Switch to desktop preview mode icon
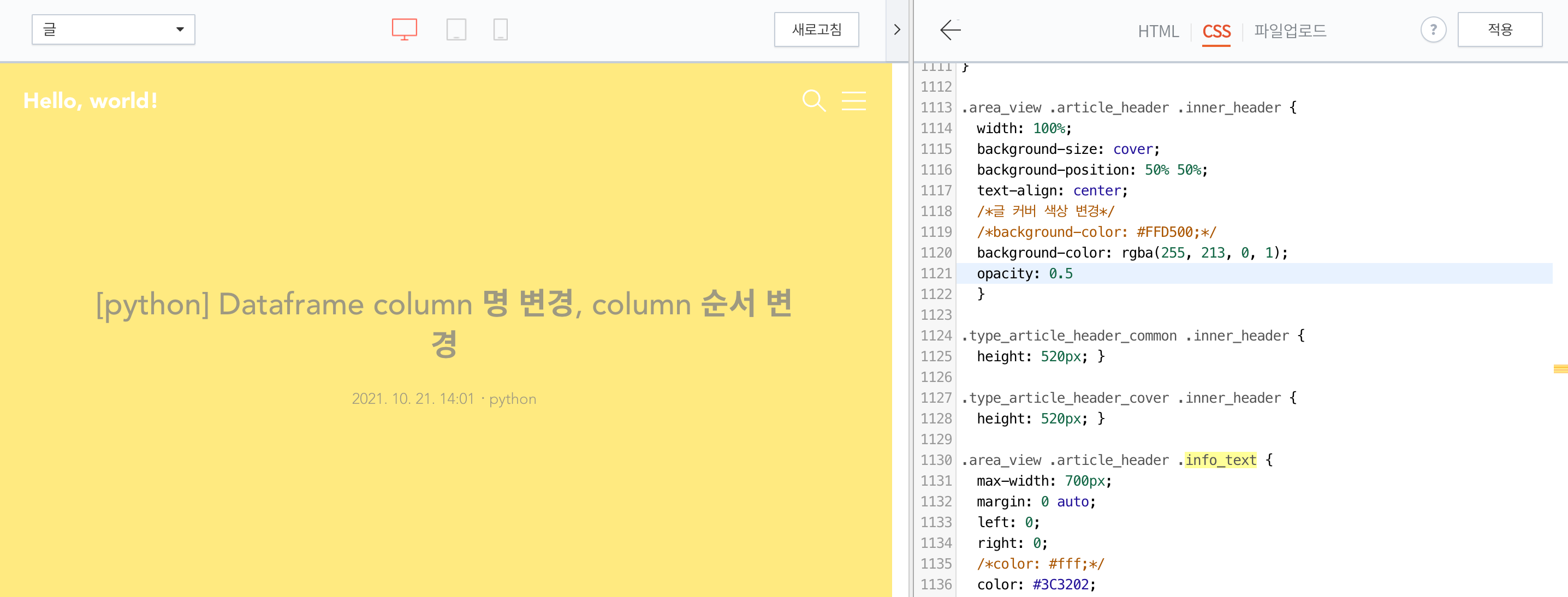Viewport: 1568px width, 597px height. (x=404, y=29)
